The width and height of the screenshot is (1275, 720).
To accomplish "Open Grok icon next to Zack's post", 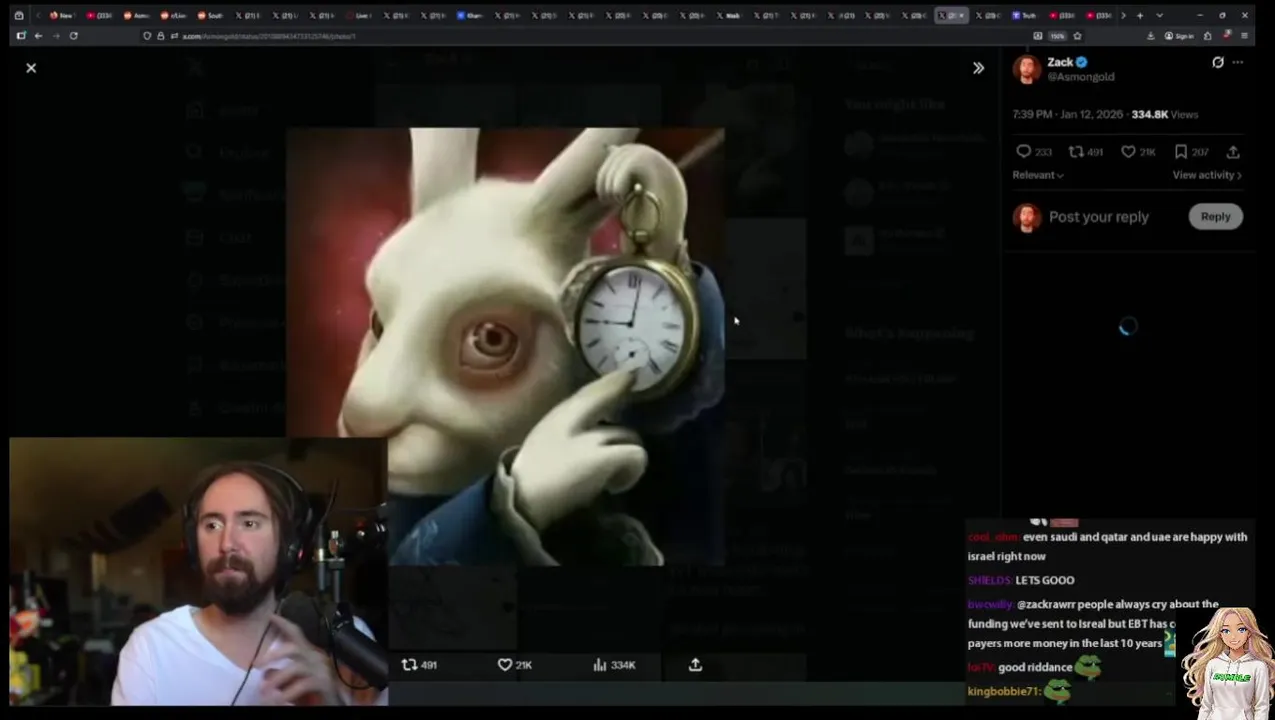I will pyautogui.click(x=1217, y=62).
